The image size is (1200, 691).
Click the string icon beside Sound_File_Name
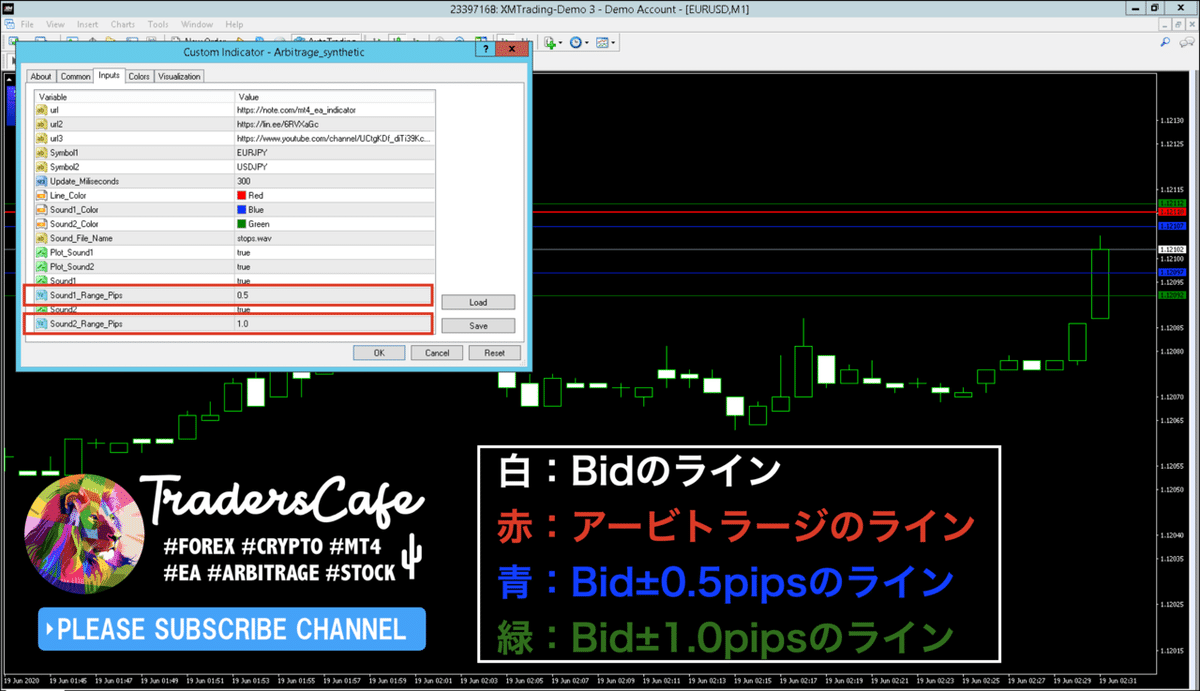click(x=41, y=238)
